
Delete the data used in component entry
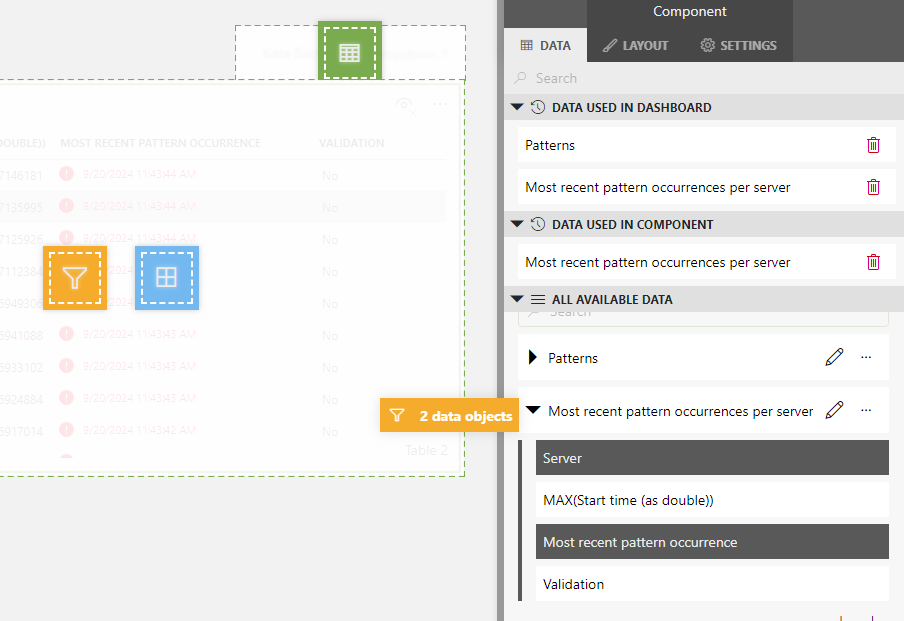(873, 262)
